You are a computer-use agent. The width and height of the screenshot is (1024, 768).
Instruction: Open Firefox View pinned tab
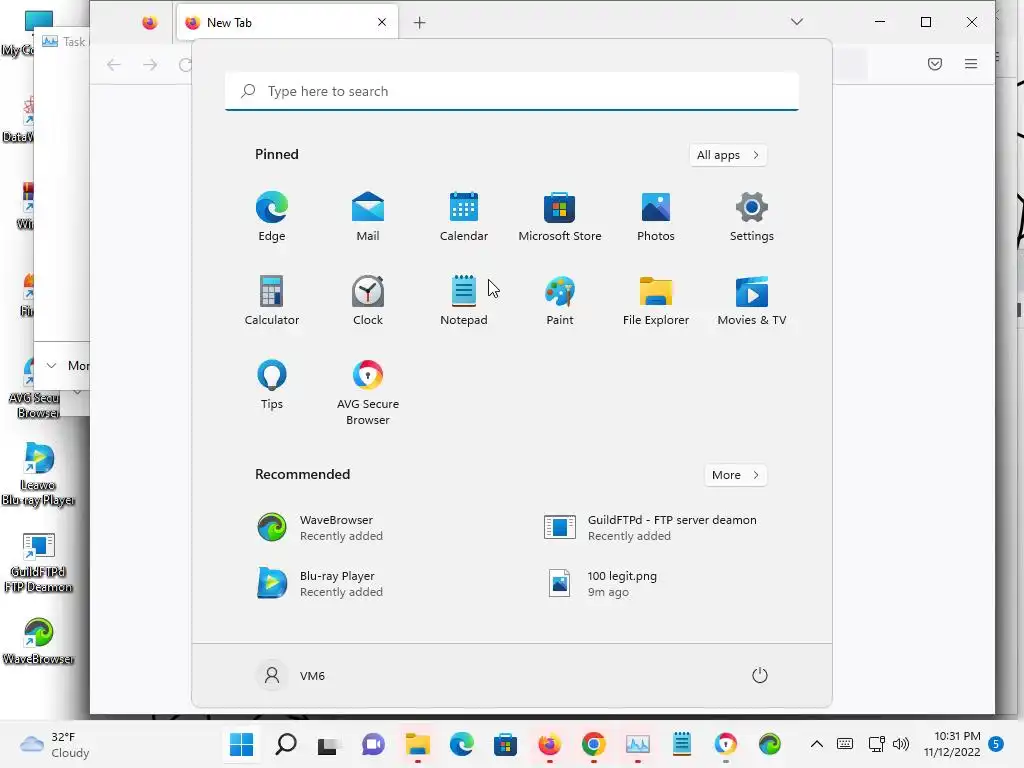[150, 23]
